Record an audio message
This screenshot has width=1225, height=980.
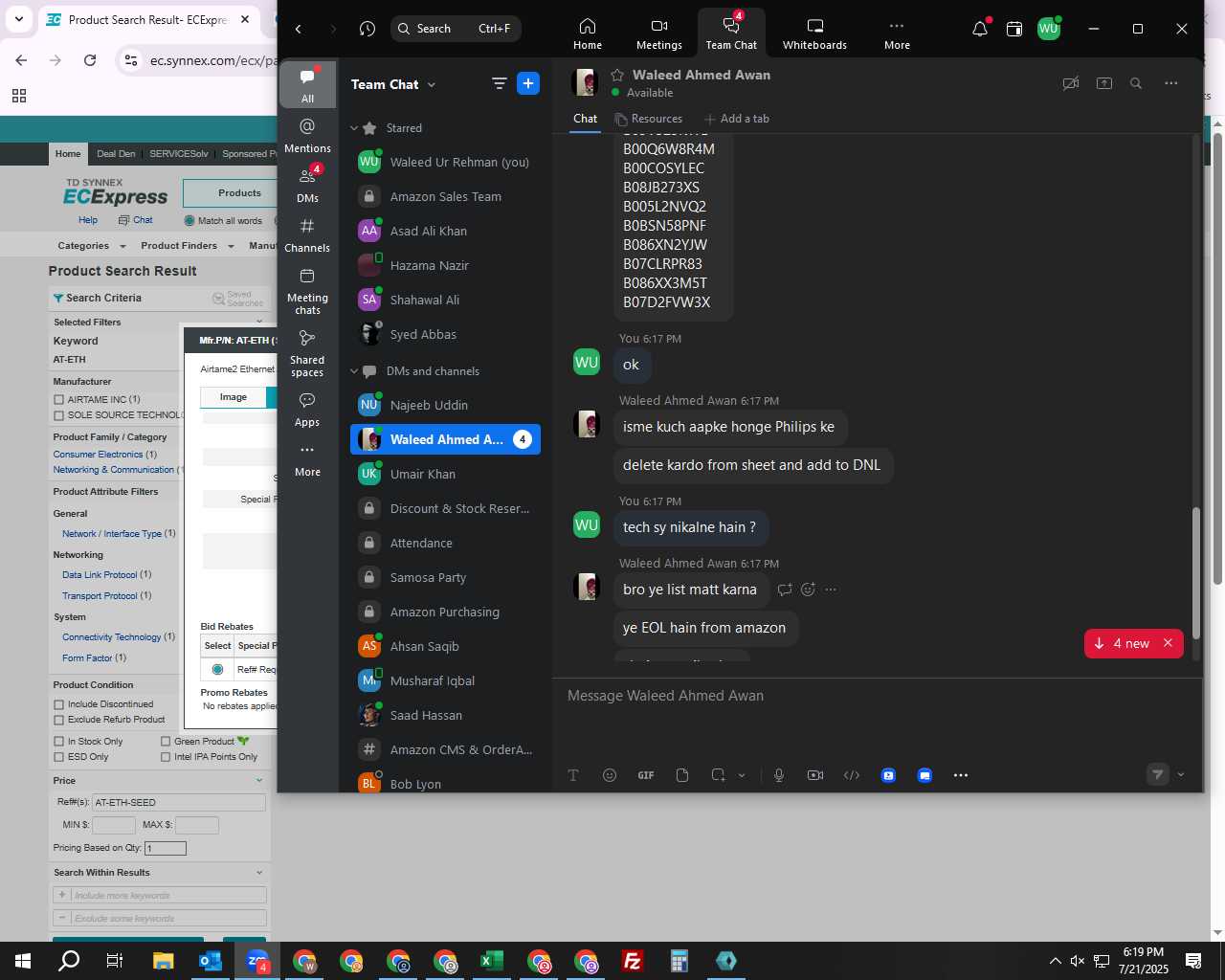pyautogui.click(x=779, y=775)
